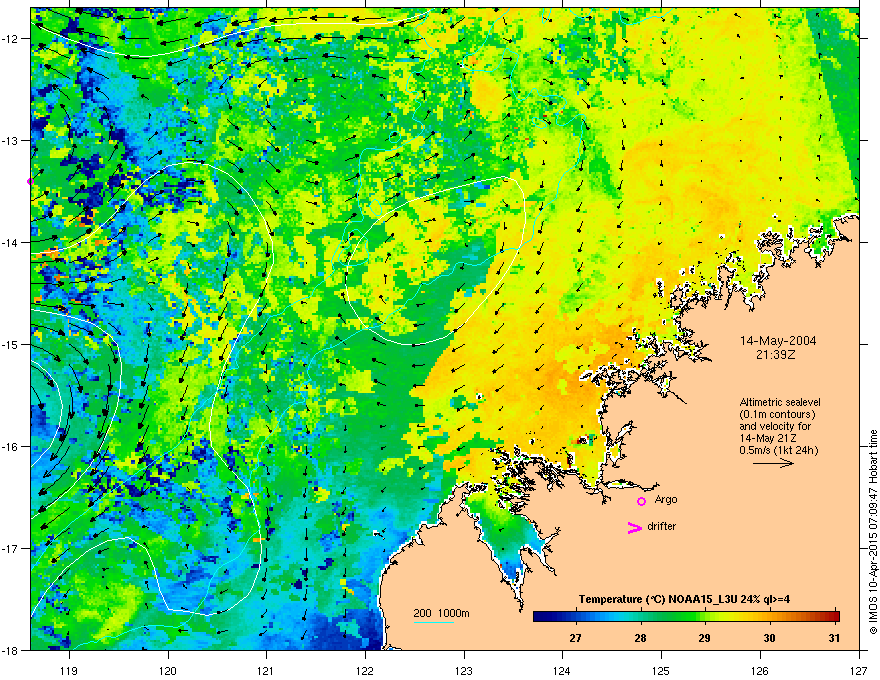
Task: Click the 30 label on temperature scale
Action: 769,638
